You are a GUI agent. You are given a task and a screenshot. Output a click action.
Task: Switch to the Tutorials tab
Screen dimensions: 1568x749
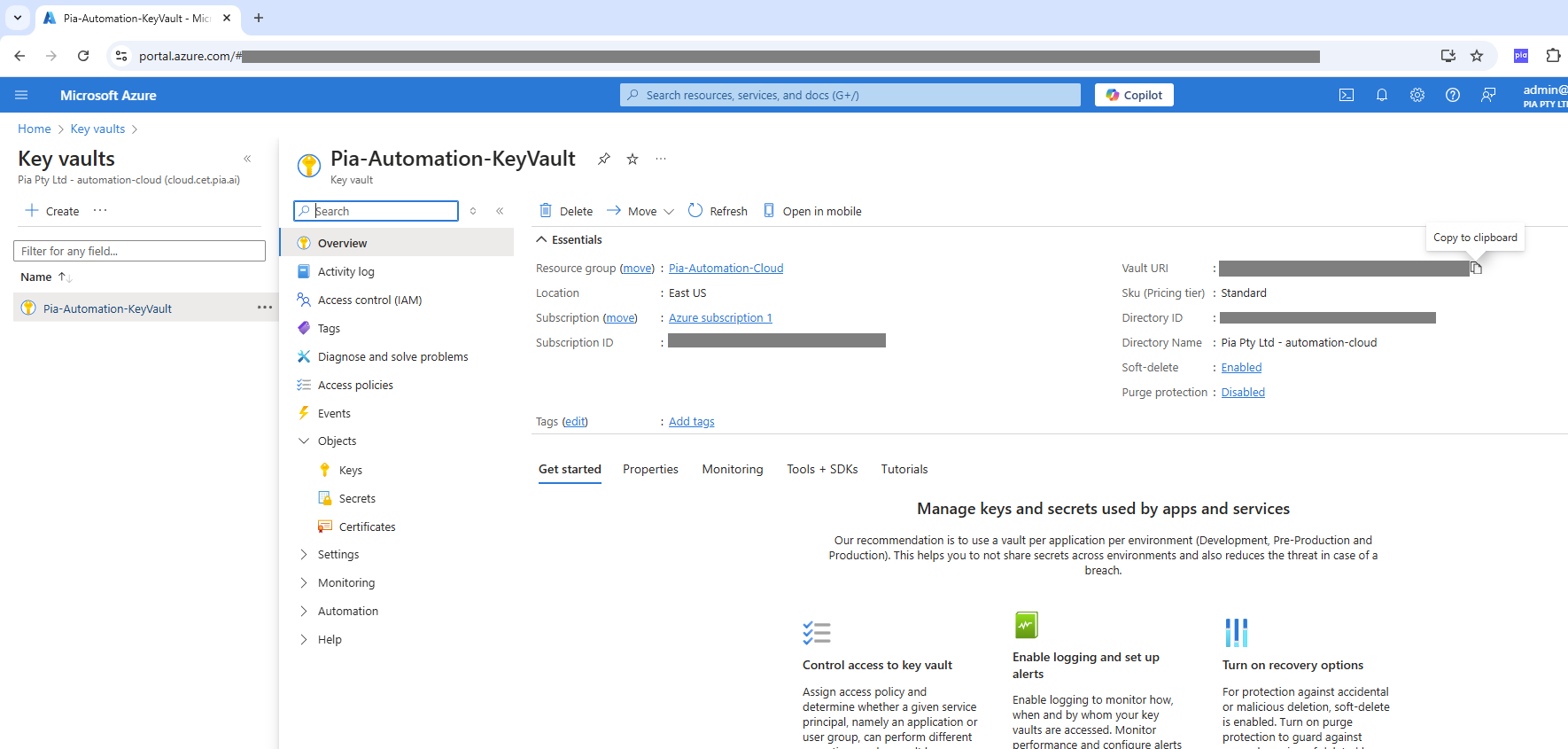904,469
